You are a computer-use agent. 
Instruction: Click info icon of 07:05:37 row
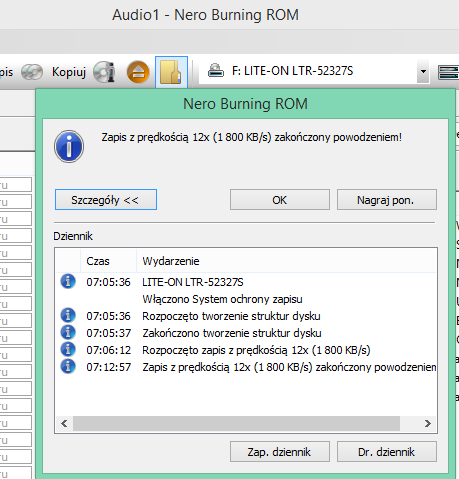(x=68, y=332)
